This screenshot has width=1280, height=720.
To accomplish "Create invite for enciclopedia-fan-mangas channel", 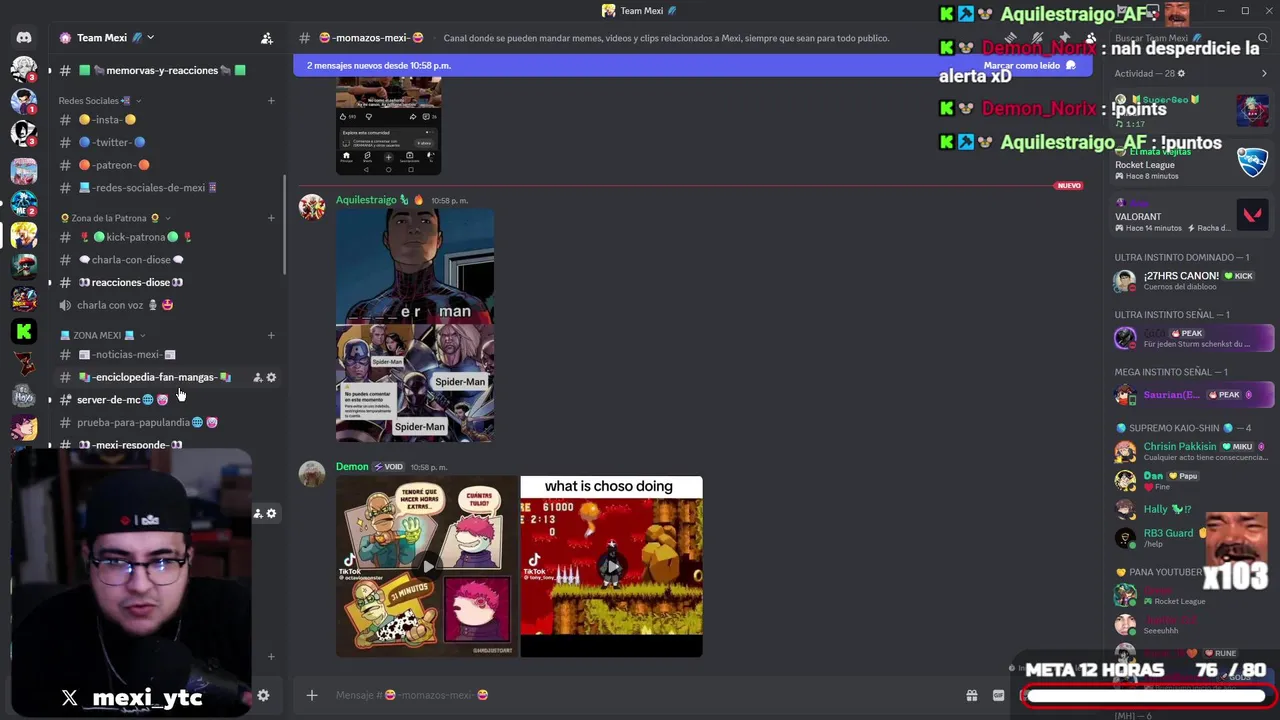I will (x=257, y=377).
